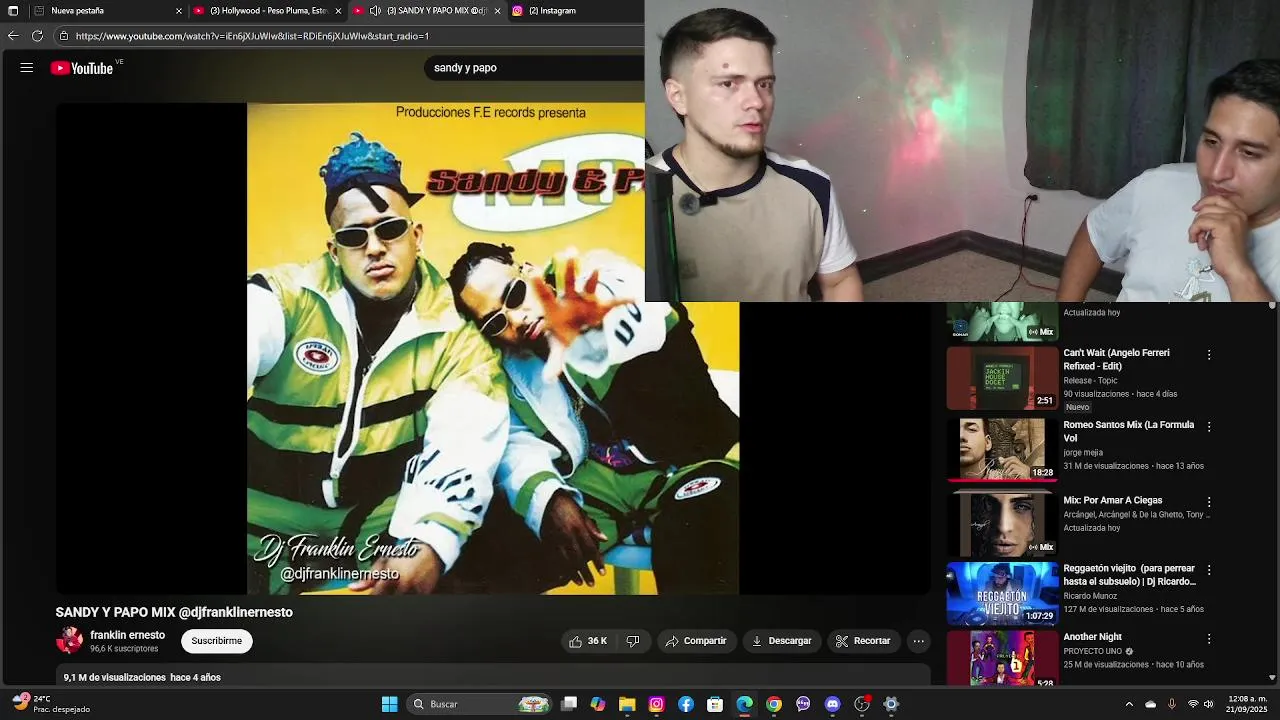Open Reggaetón viejito thumbnail

[1002, 593]
